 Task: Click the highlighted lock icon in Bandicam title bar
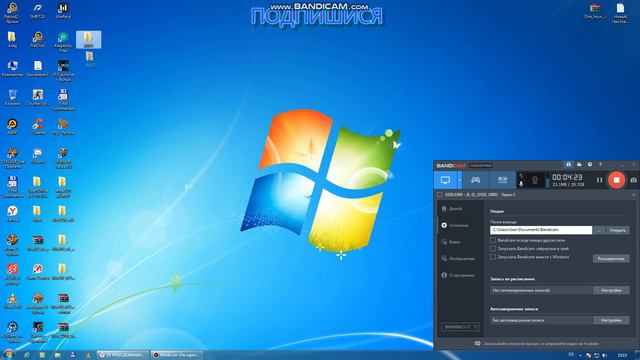[568, 164]
